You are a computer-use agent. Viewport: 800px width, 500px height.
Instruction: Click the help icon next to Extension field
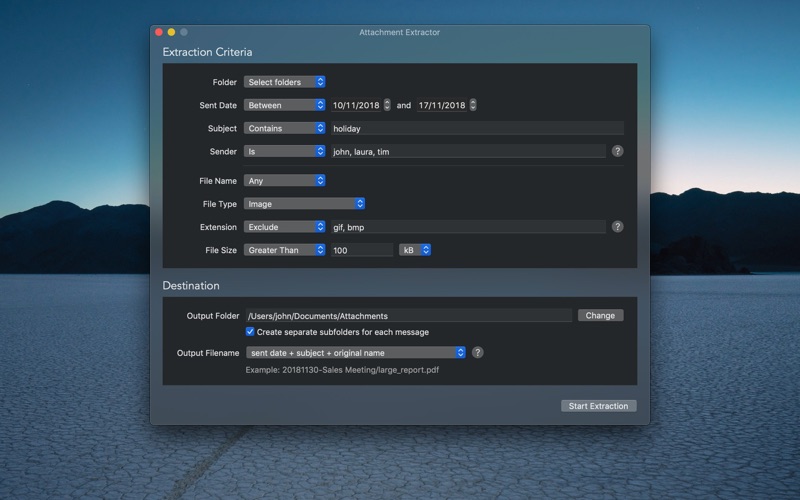pos(617,227)
